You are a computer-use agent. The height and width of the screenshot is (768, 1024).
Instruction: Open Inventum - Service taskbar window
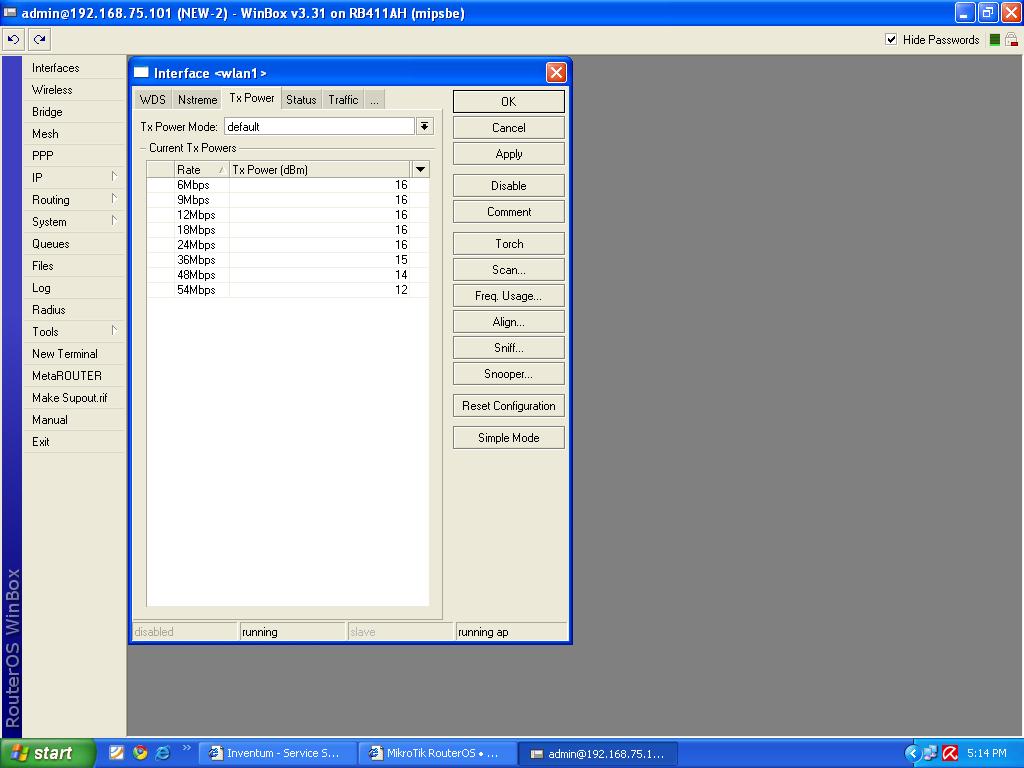pos(278,753)
